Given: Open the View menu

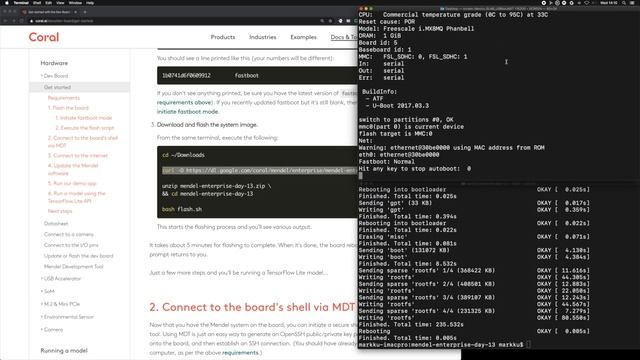Looking at the screenshot, I should pyautogui.click(x=60, y=3).
